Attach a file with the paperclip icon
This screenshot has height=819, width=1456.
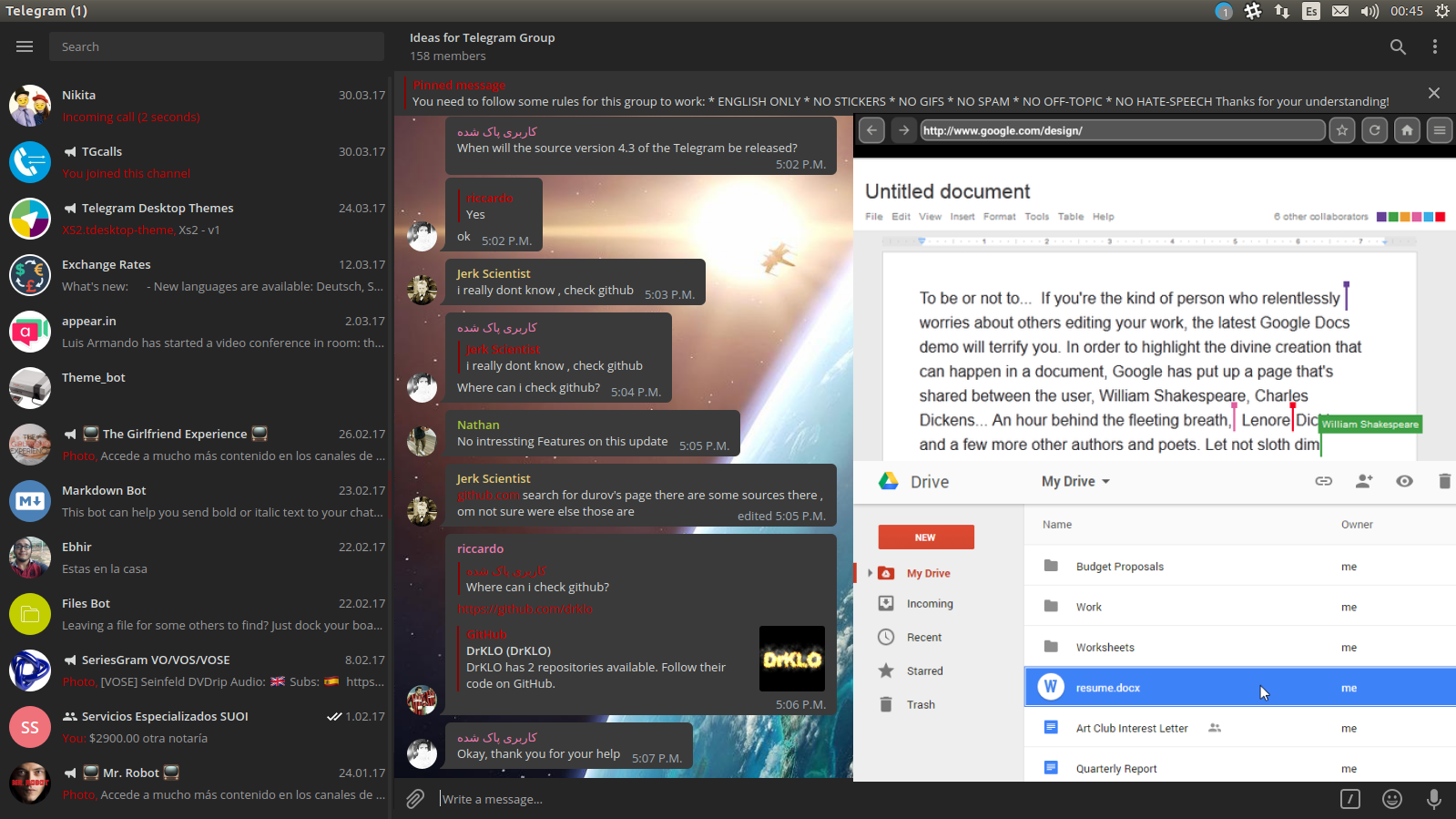(415, 799)
